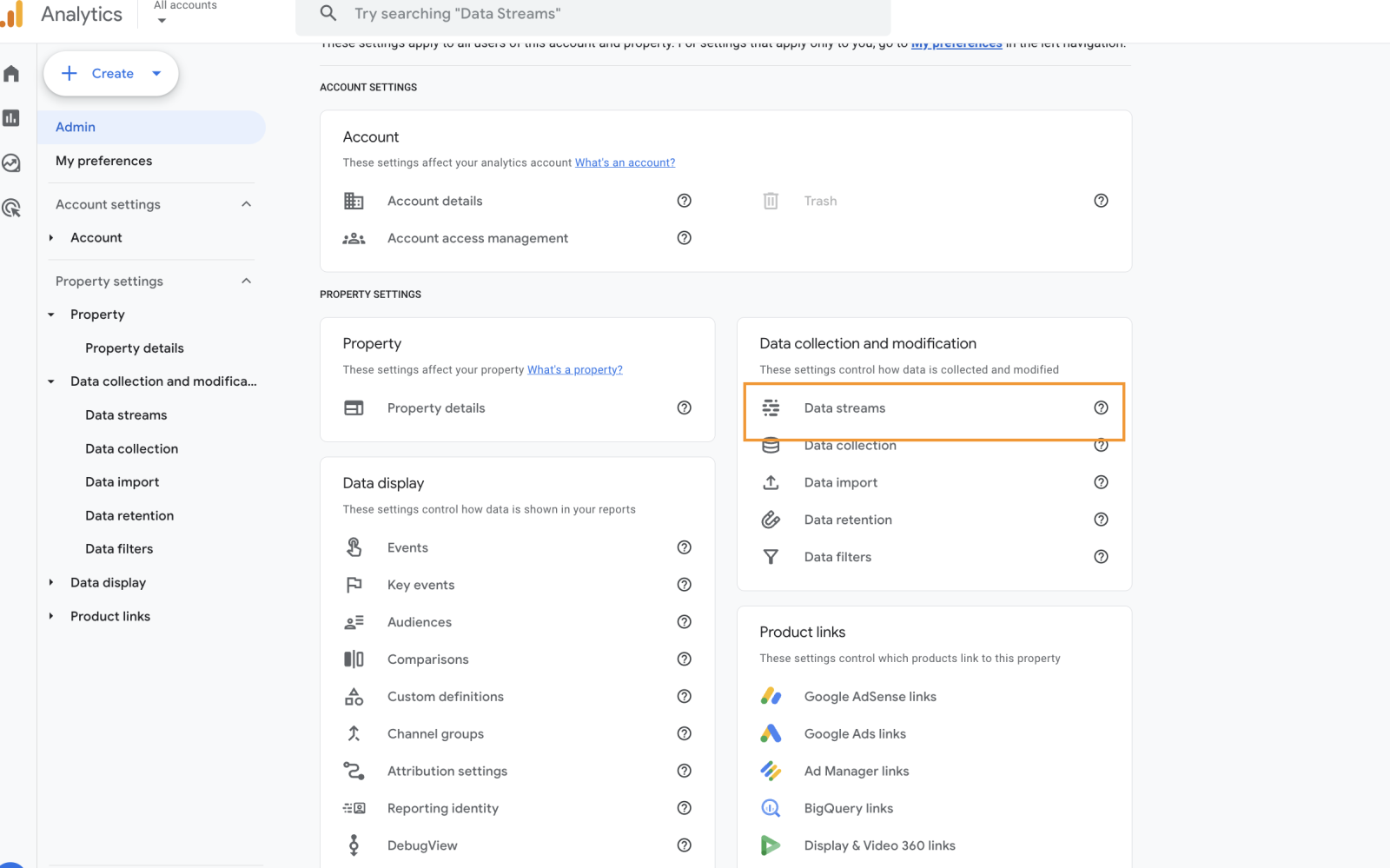This screenshot has height=868, width=1390.
Task: Follow the "What's an account?" link
Action: pyautogui.click(x=625, y=162)
